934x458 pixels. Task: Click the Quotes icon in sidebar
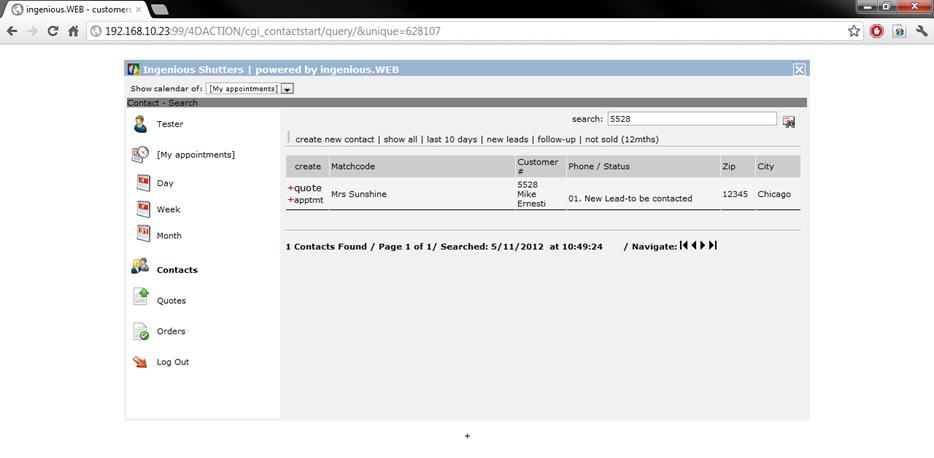(141, 298)
